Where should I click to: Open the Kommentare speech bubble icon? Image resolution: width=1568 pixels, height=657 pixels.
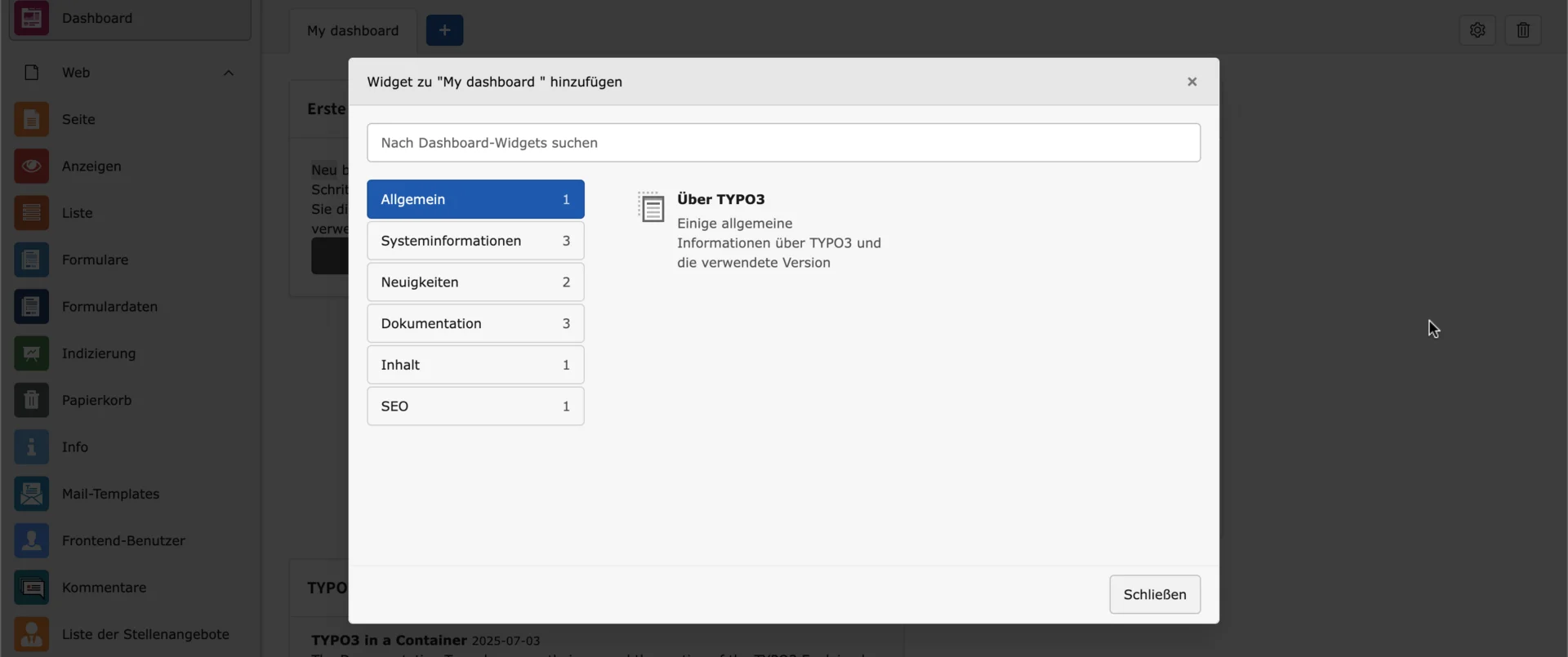pyautogui.click(x=31, y=588)
